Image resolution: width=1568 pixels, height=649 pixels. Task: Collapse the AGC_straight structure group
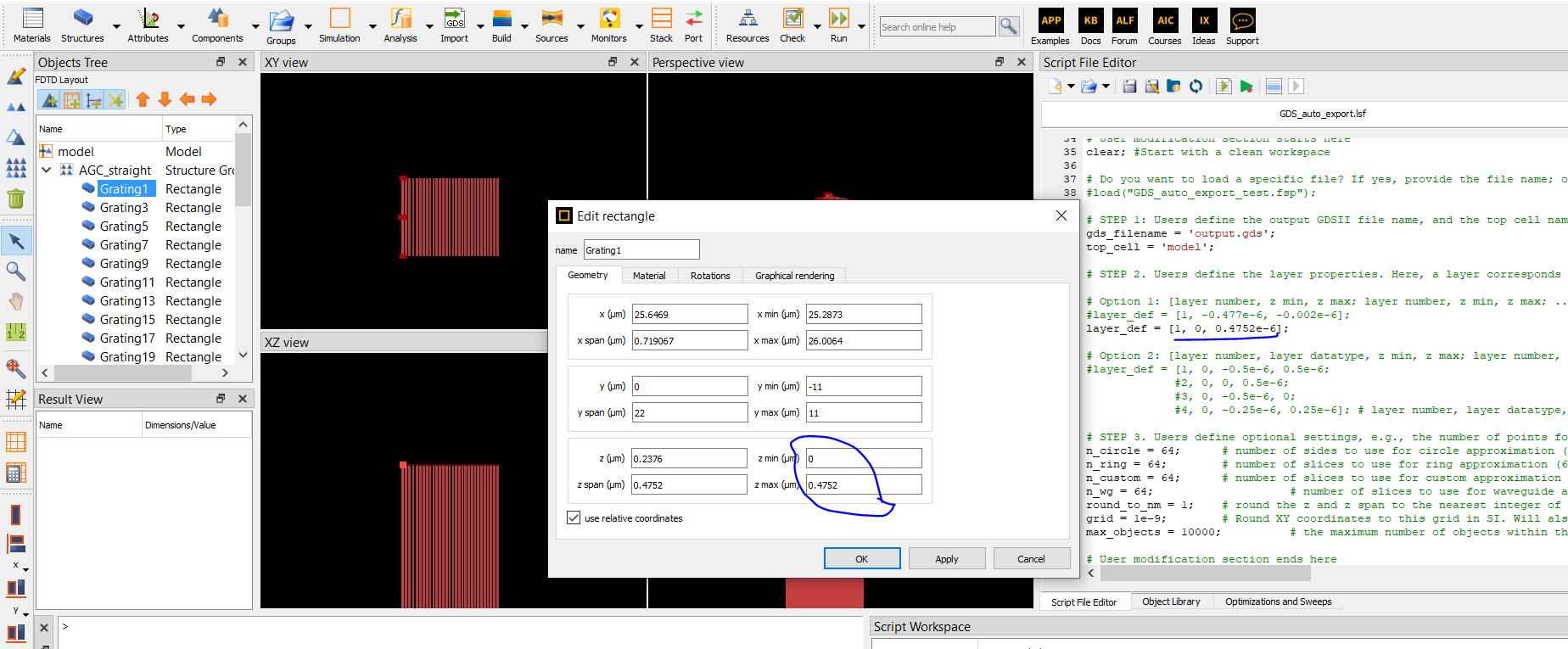47,170
